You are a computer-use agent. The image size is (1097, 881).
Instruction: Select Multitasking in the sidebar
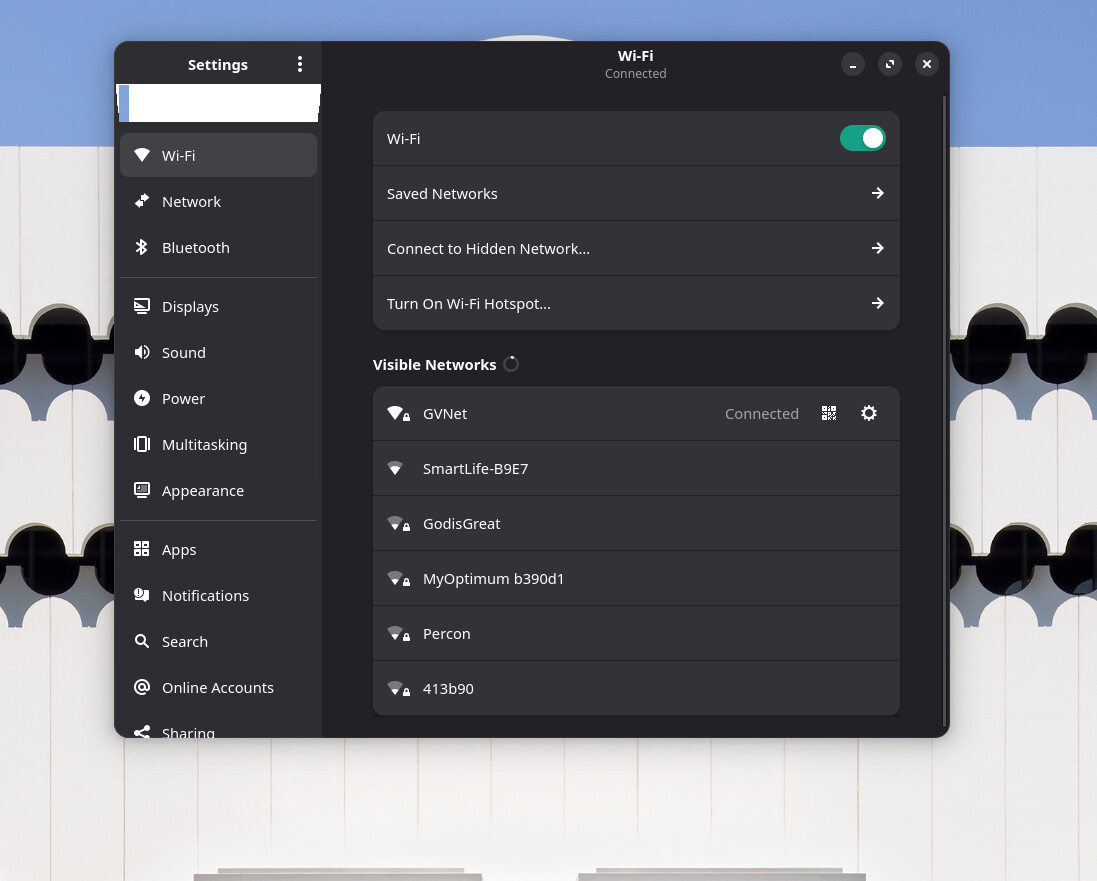click(204, 445)
